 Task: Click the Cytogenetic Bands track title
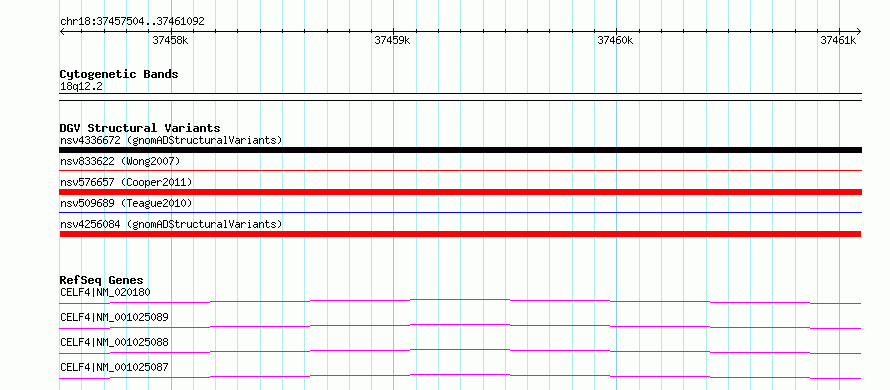pyautogui.click(x=119, y=74)
